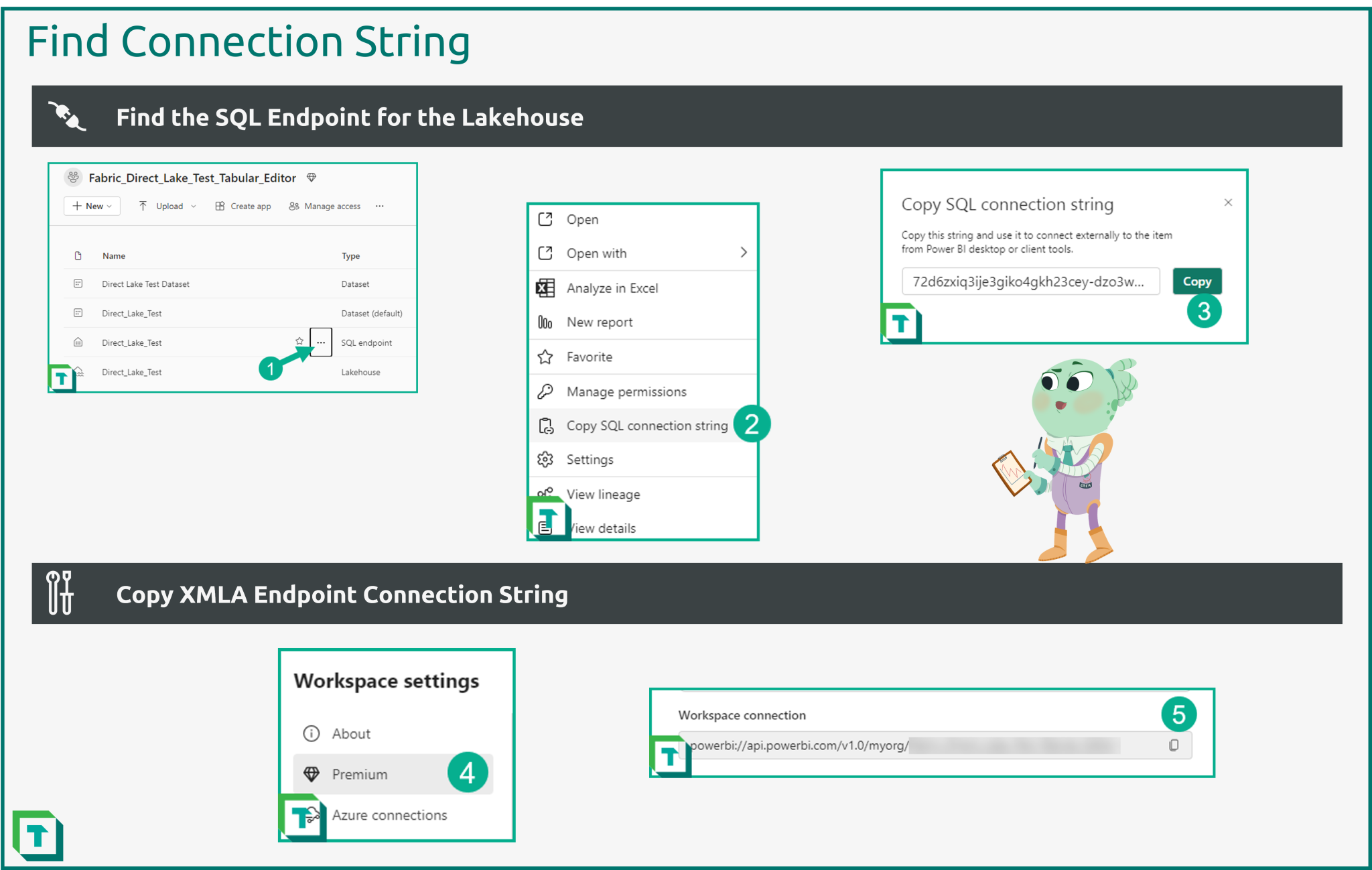This screenshot has height=870, width=1372.
Task: Mark item as Favorite from the context menu
Action: coord(589,357)
